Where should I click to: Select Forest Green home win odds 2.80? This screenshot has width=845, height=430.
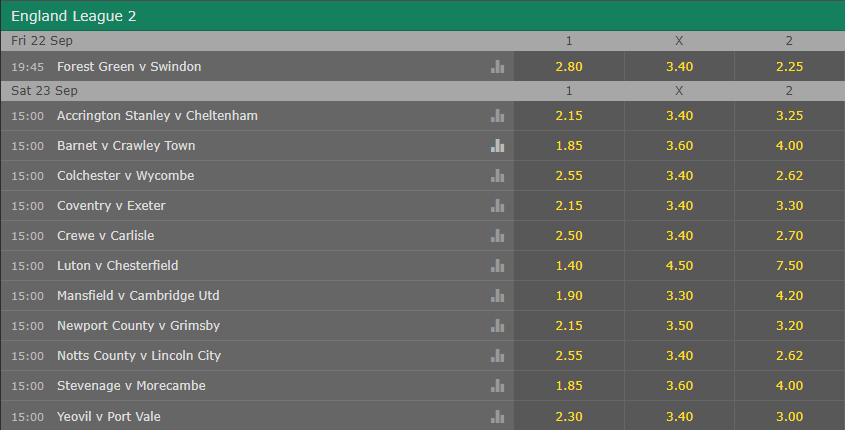click(569, 66)
